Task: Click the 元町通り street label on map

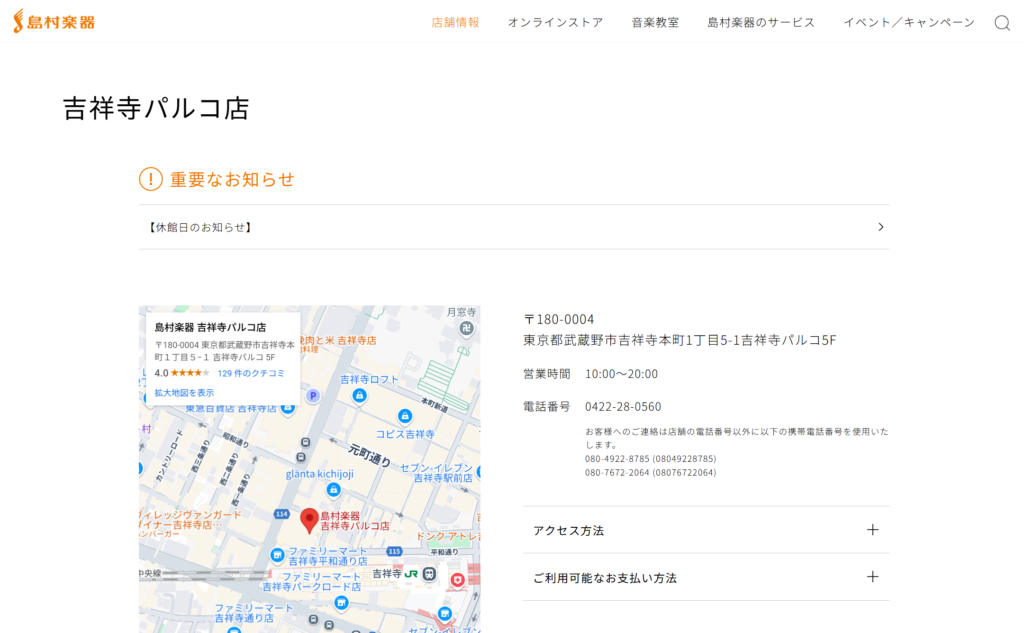Action: tap(370, 455)
